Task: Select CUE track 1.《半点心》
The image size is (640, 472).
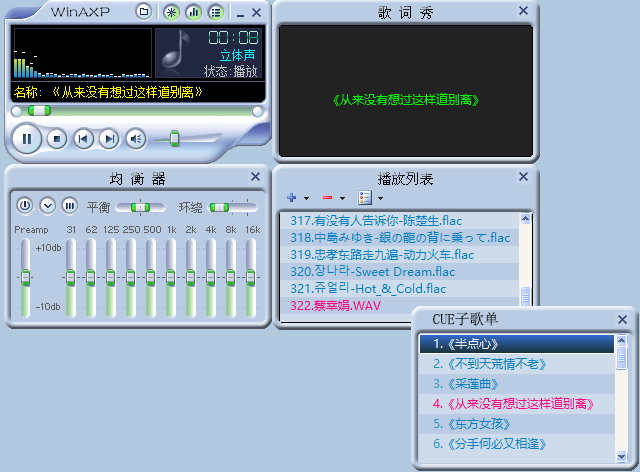Action: 517,344
